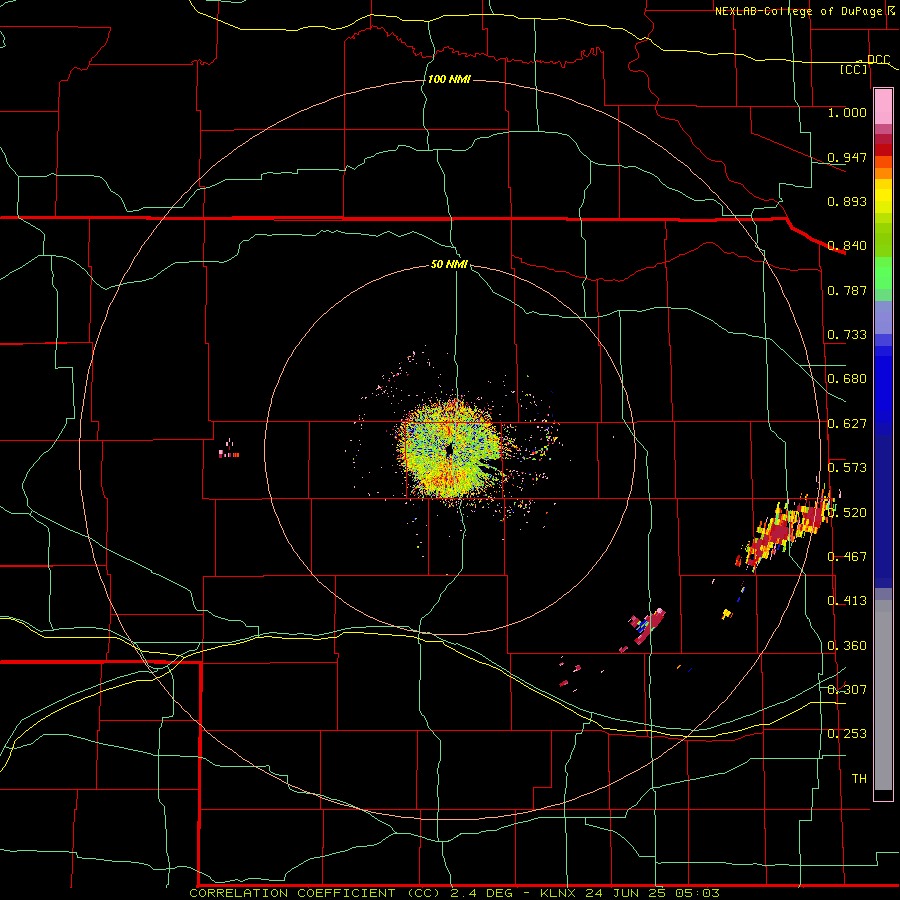Click the TH label on the scale
This screenshot has height=900, width=900.
(859, 779)
